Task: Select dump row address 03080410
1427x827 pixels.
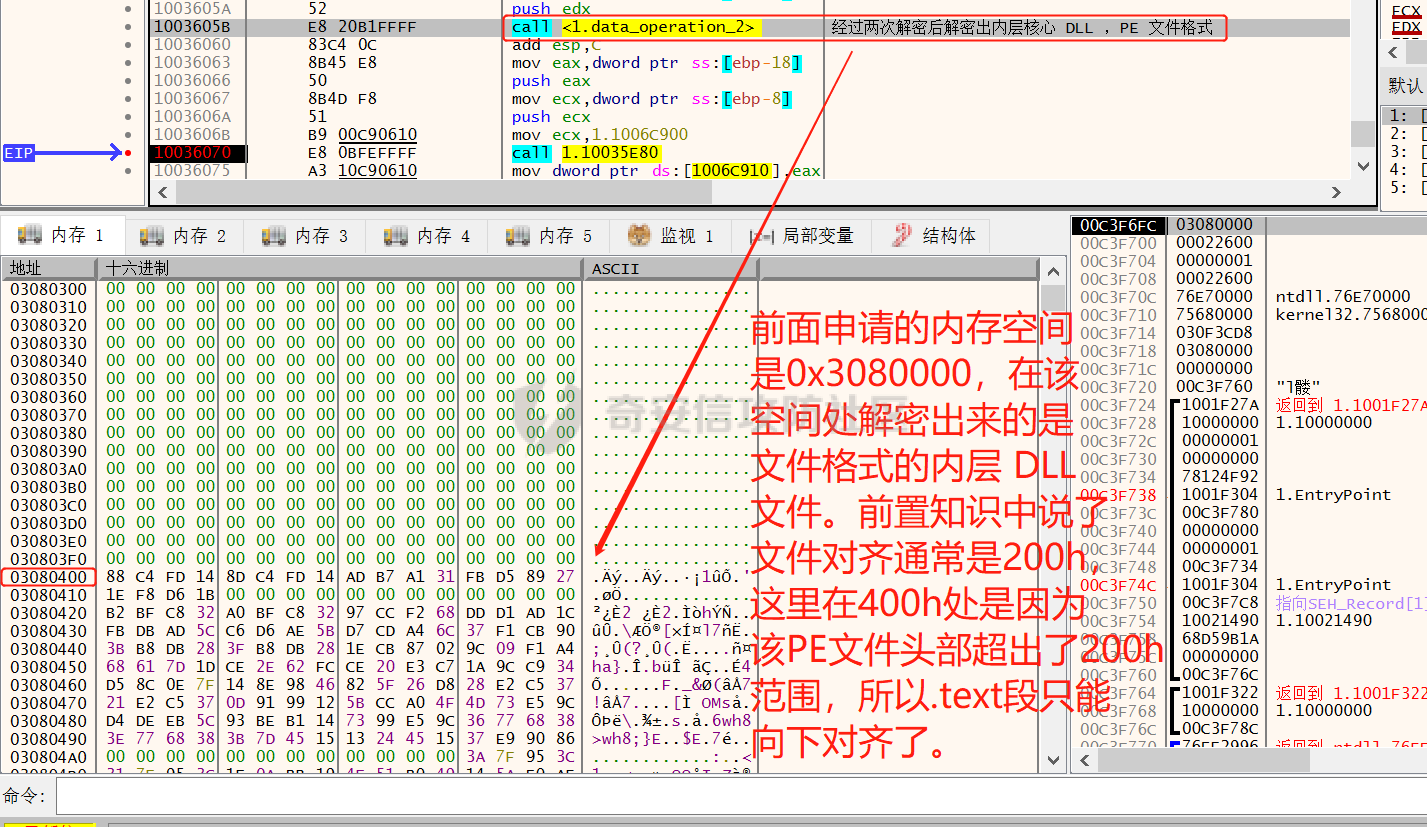Action: [48, 595]
